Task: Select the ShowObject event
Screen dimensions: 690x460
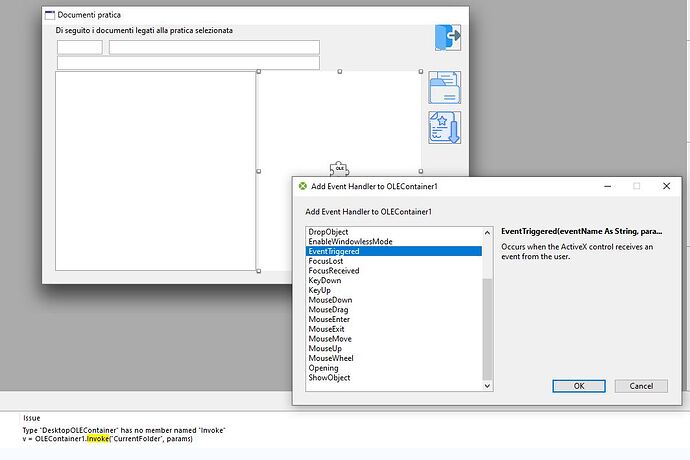Action: tap(329, 378)
